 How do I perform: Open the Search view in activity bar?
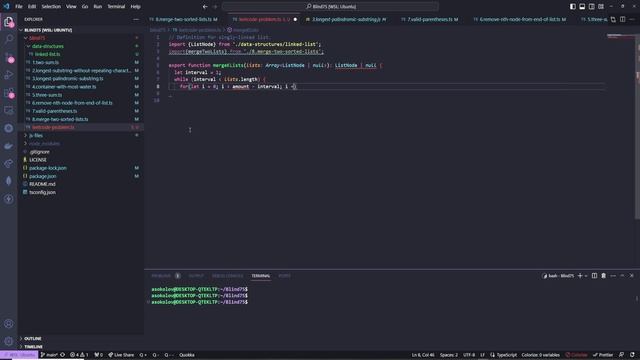(x=9, y=39)
